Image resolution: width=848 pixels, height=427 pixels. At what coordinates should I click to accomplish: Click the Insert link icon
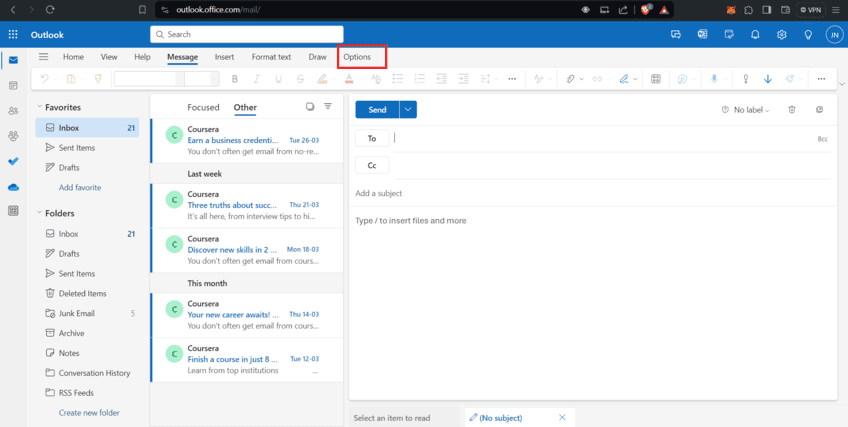(598, 79)
